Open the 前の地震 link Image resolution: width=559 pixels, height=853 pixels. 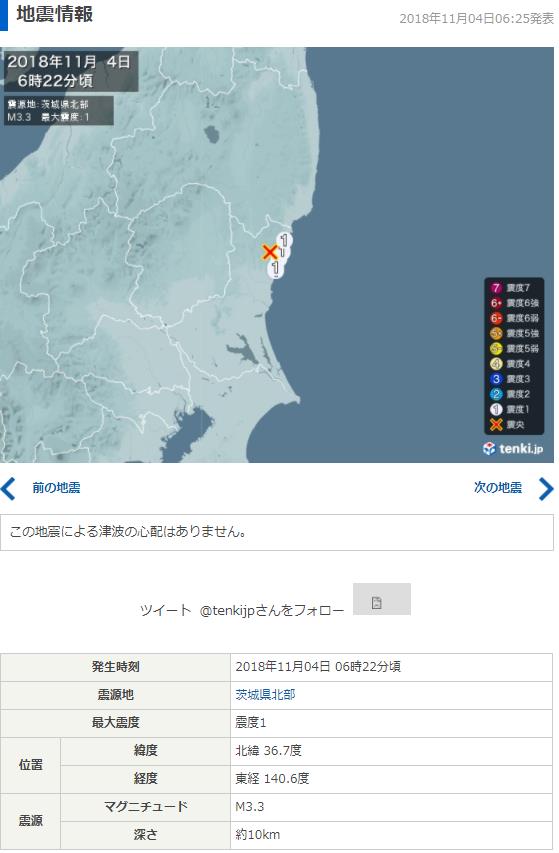coord(56,487)
